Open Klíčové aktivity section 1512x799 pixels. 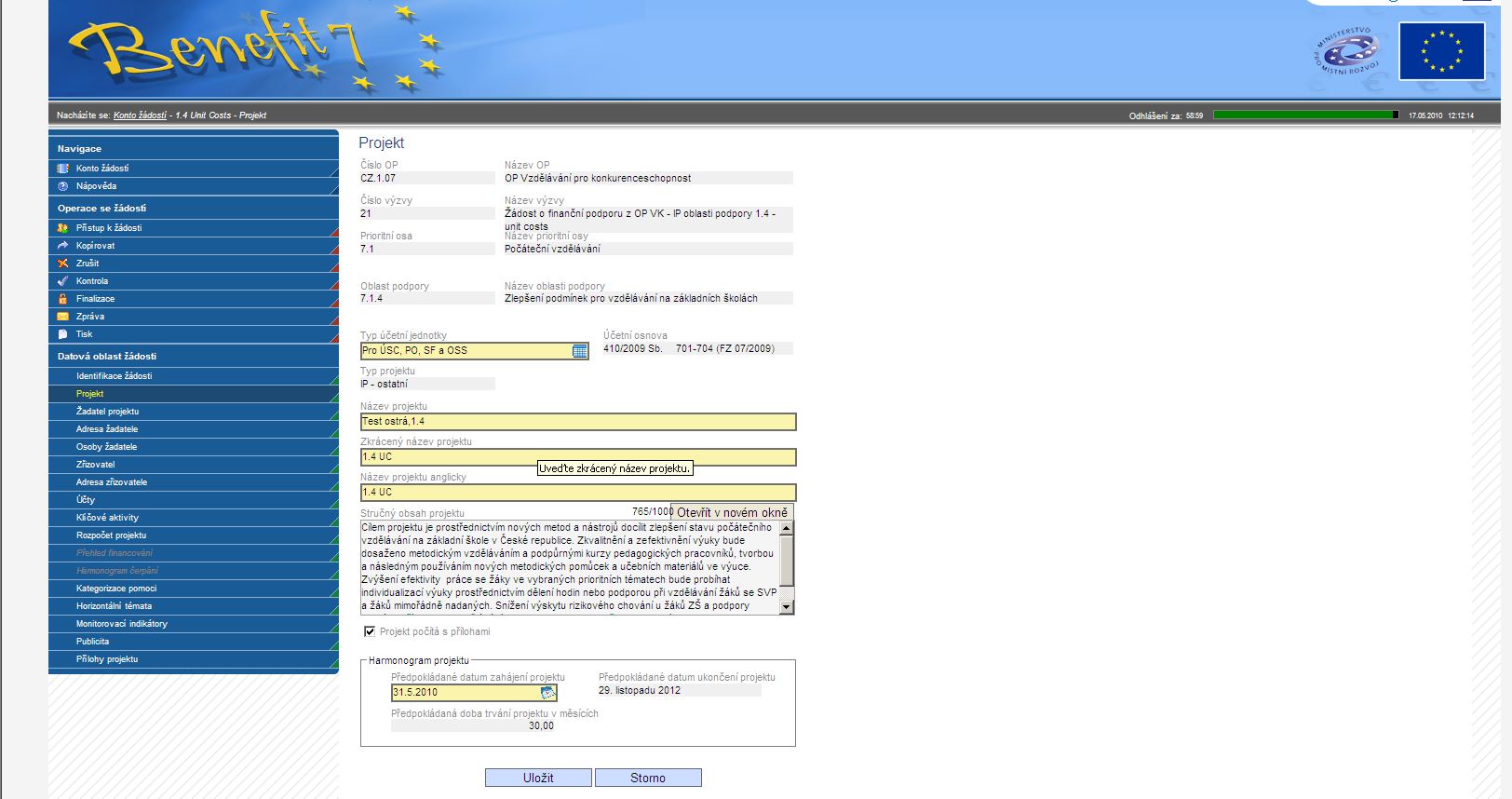(x=194, y=518)
